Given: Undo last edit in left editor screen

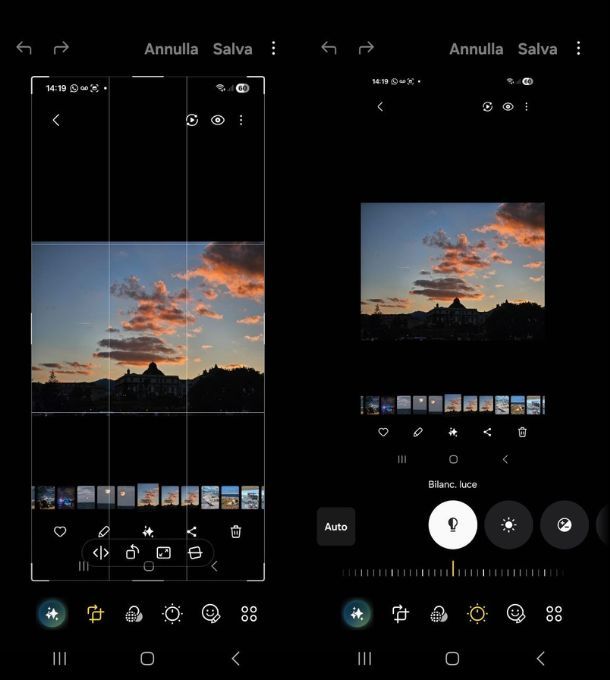Looking at the screenshot, I should pyautogui.click(x=24, y=48).
